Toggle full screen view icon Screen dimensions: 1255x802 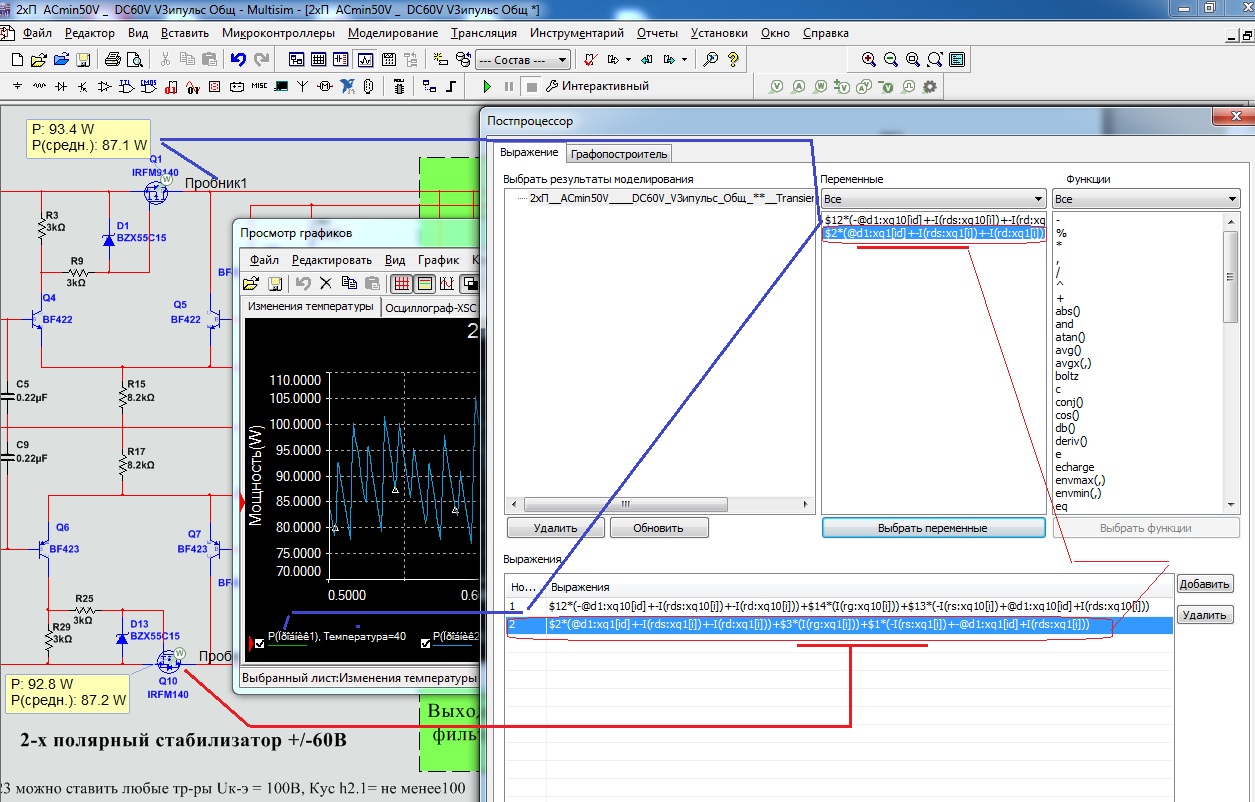[x=958, y=59]
